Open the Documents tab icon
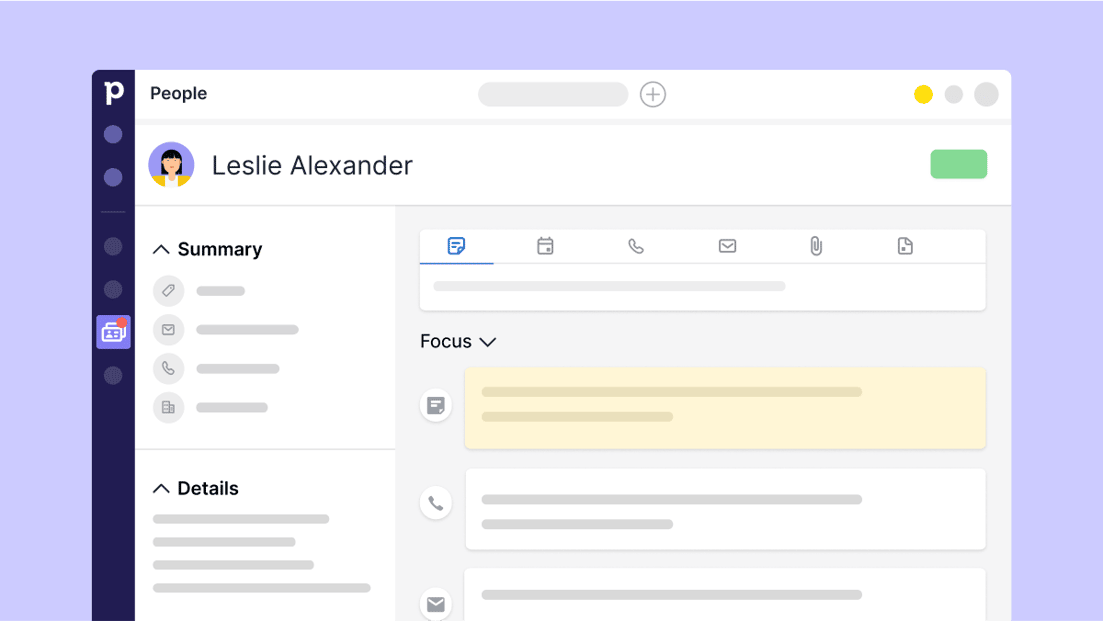The image size is (1103, 621). [x=905, y=246]
